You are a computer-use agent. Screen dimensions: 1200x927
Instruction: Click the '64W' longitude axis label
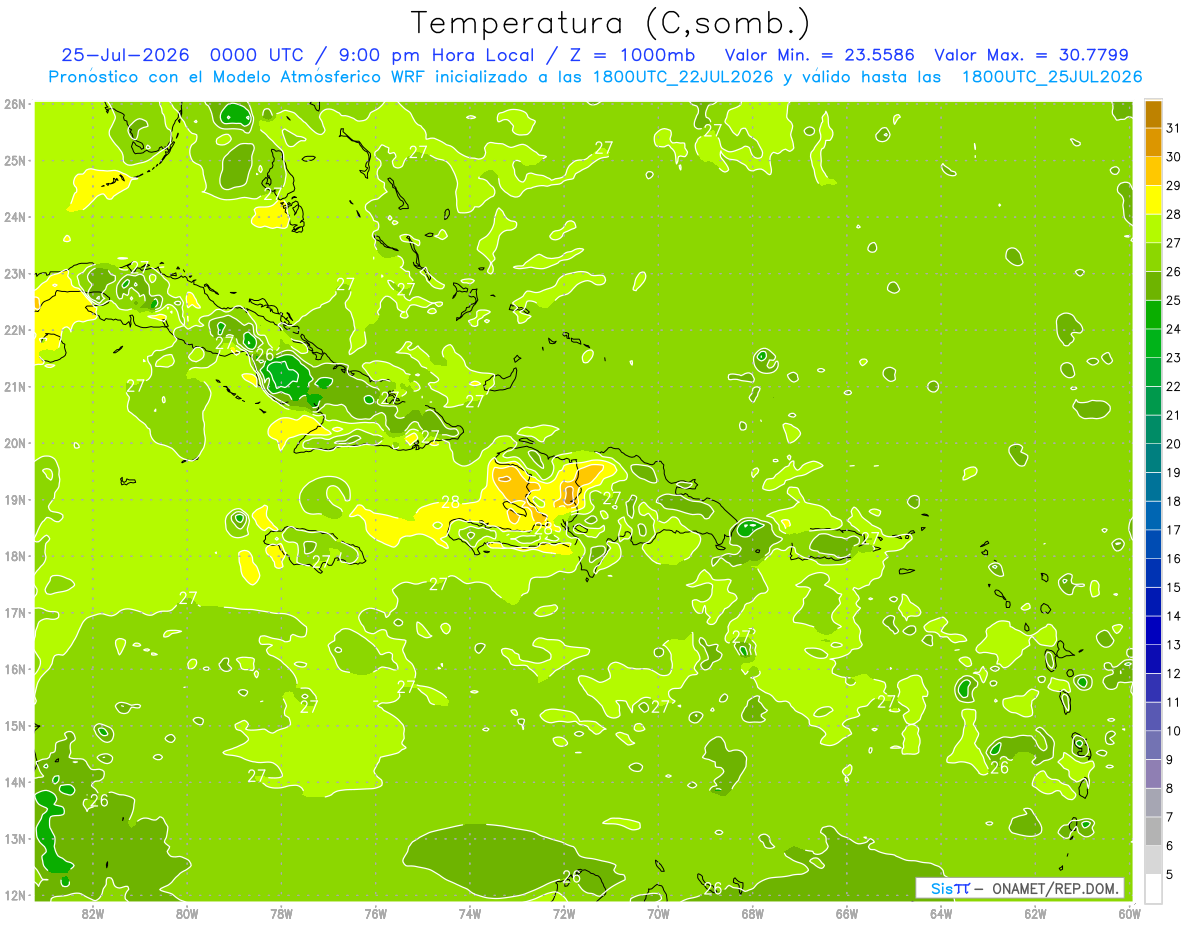tap(941, 913)
